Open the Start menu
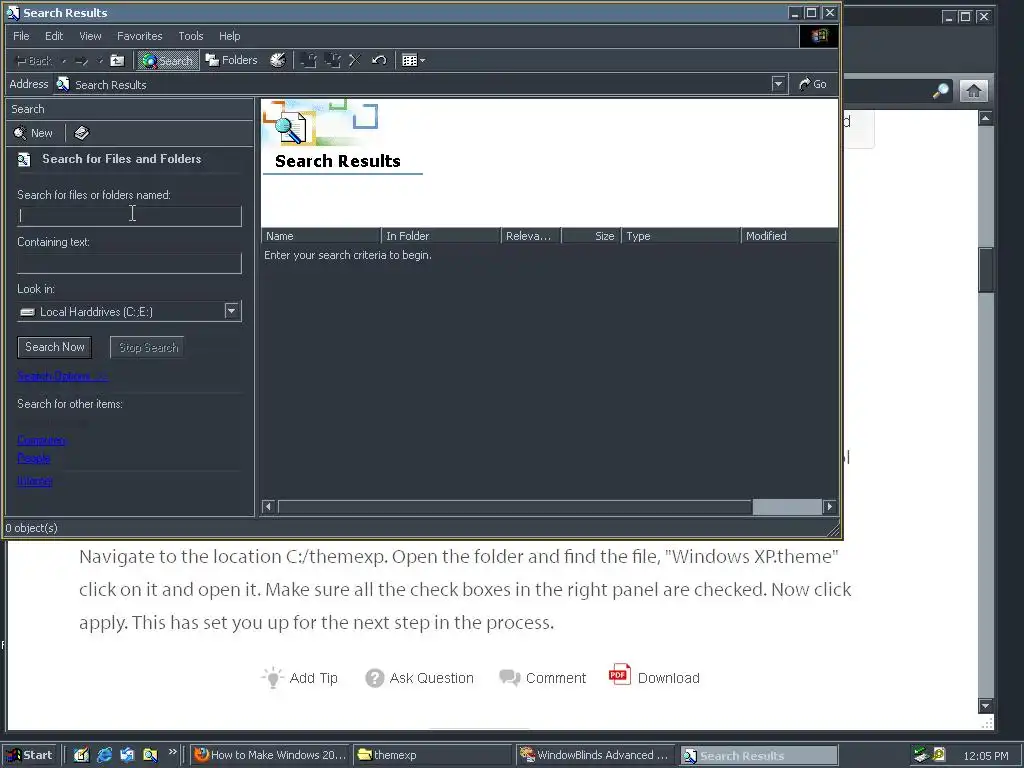The height and width of the screenshot is (768, 1024). (30, 755)
